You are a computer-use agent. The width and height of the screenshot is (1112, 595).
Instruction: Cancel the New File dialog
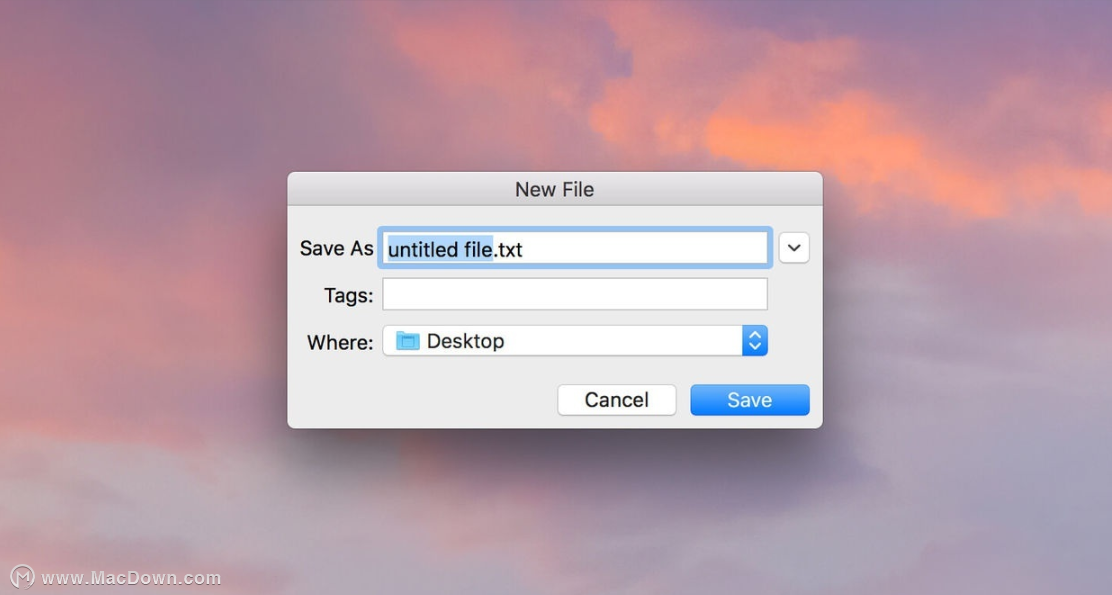[616, 400]
